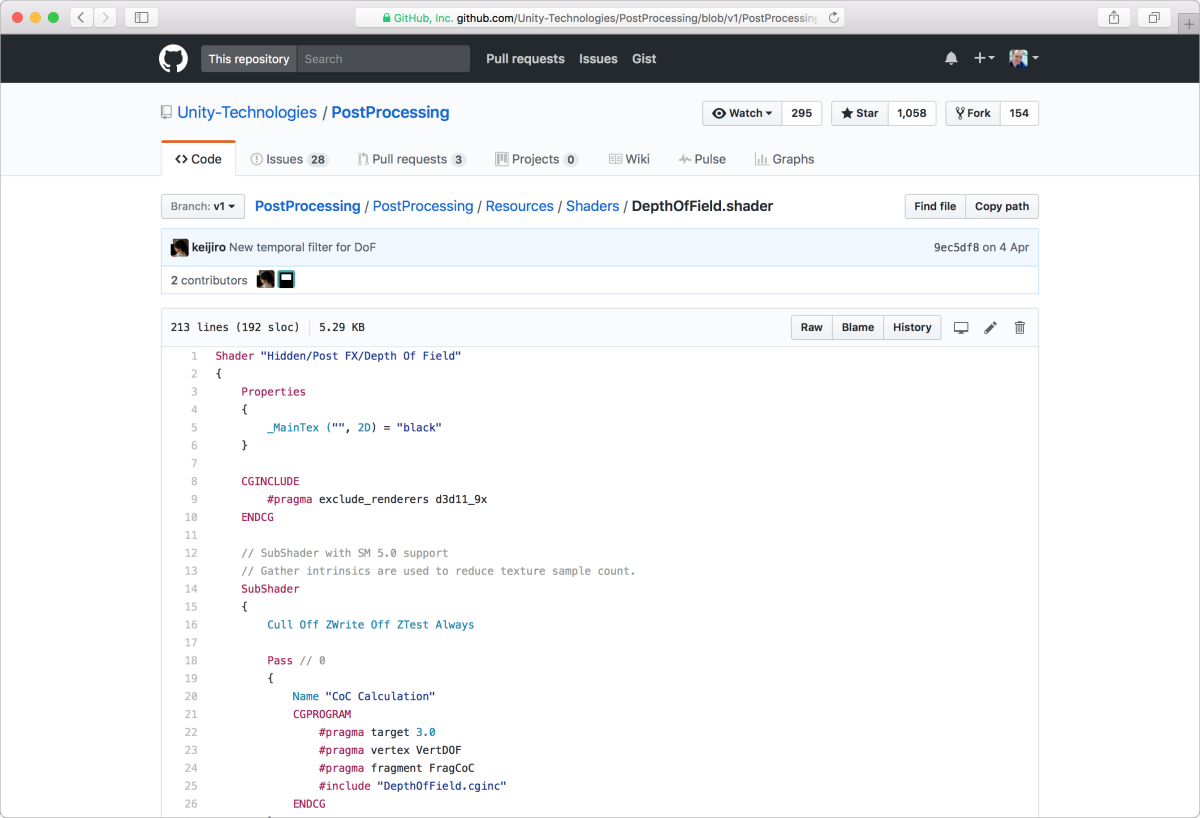Screen dimensions: 1200x818
Task: Fork the repository
Action: [973, 113]
